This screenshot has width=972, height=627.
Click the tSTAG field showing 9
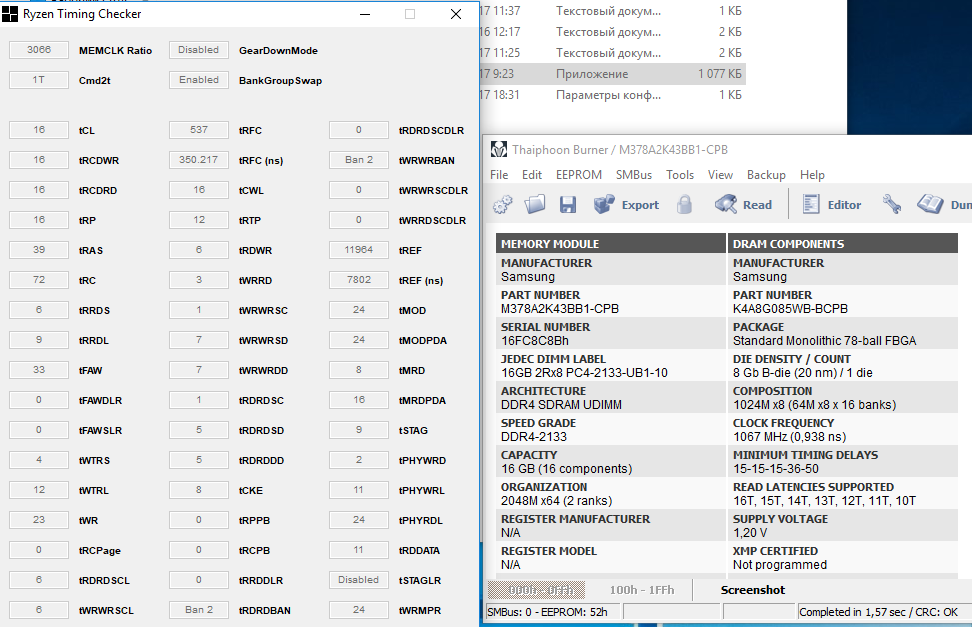(359, 430)
